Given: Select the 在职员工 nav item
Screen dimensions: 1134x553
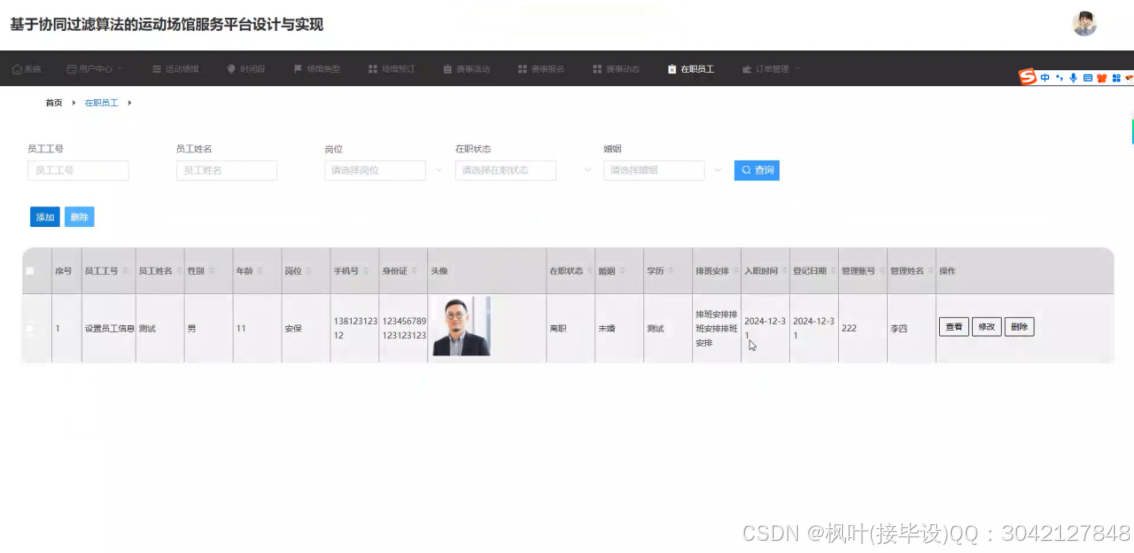Looking at the screenshot, I should pos(691,69).
